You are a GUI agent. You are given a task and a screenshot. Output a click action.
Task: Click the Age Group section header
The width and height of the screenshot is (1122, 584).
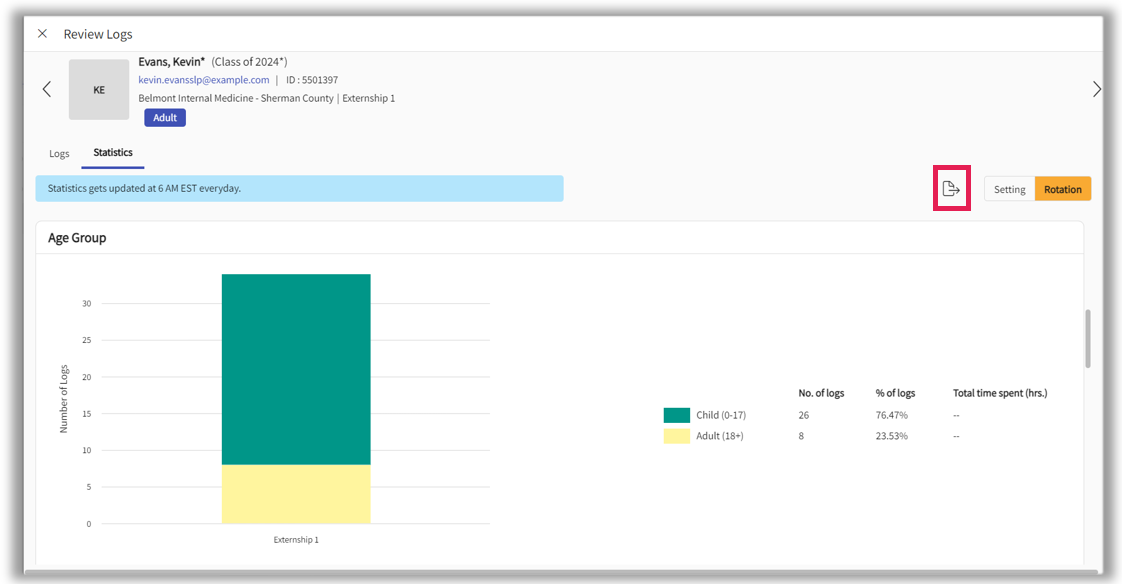[78, 238]
